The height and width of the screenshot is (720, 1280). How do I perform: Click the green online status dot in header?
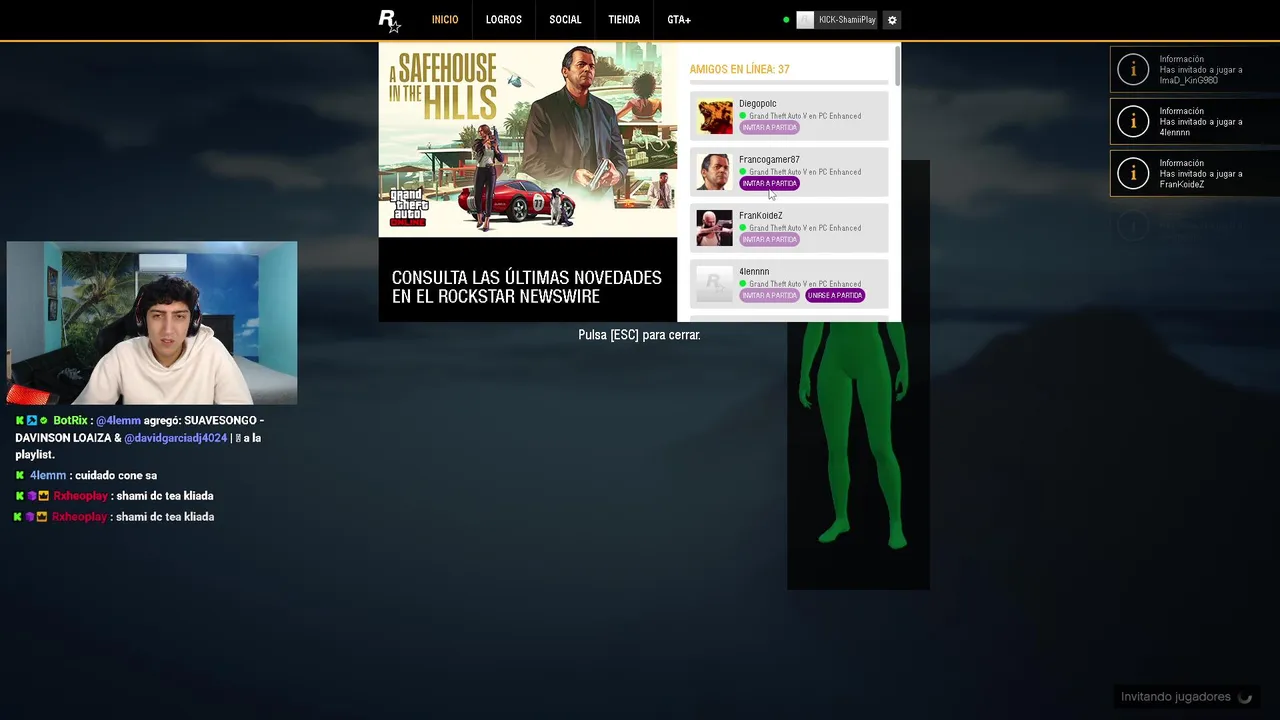(786, 20)
